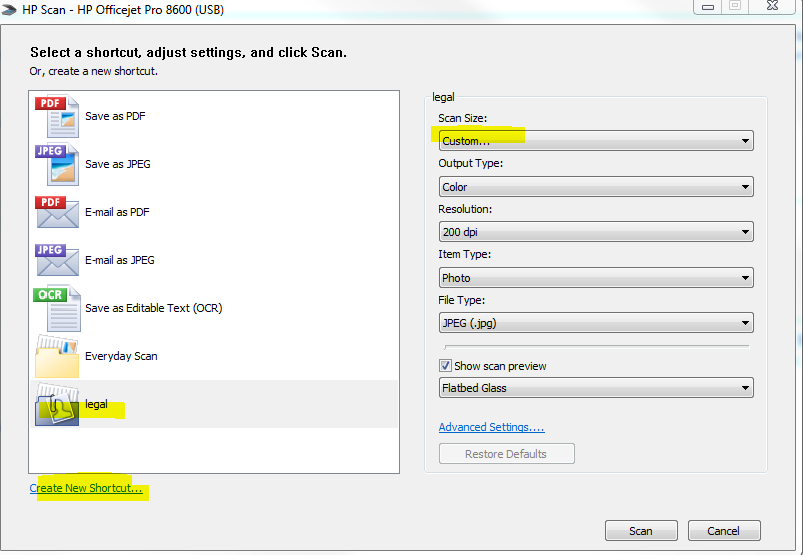Select the legal shortcut icon
The height and width of the screenshot is (555, 803).
56,404
